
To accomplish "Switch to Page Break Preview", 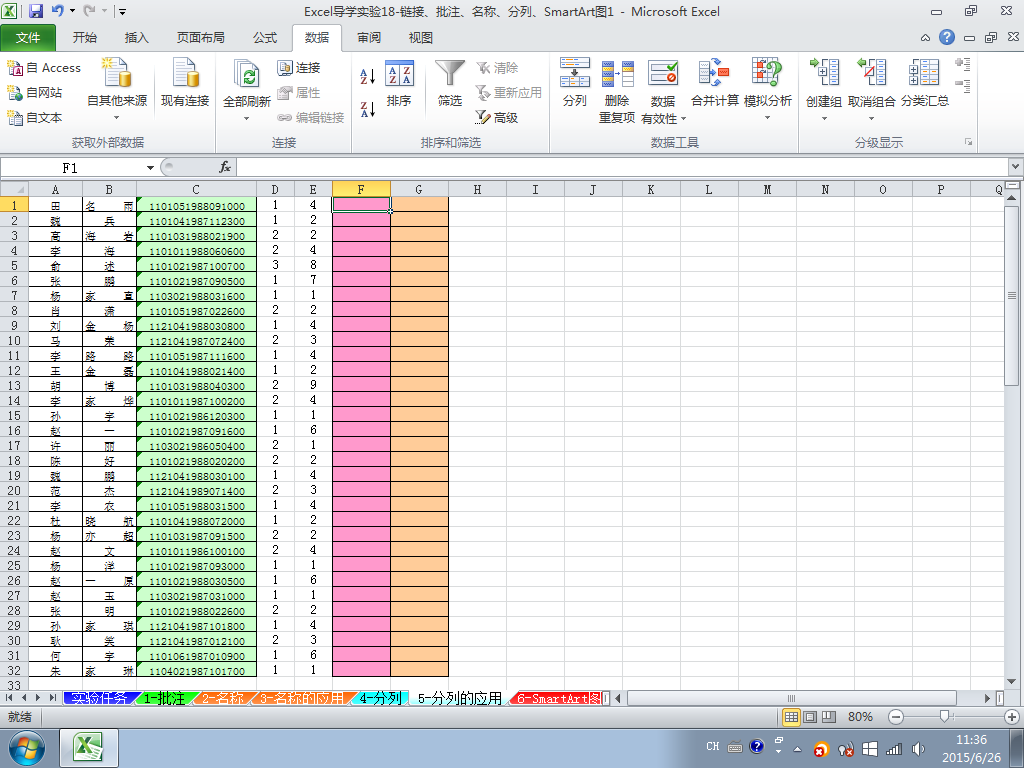I will click(829, 717).
